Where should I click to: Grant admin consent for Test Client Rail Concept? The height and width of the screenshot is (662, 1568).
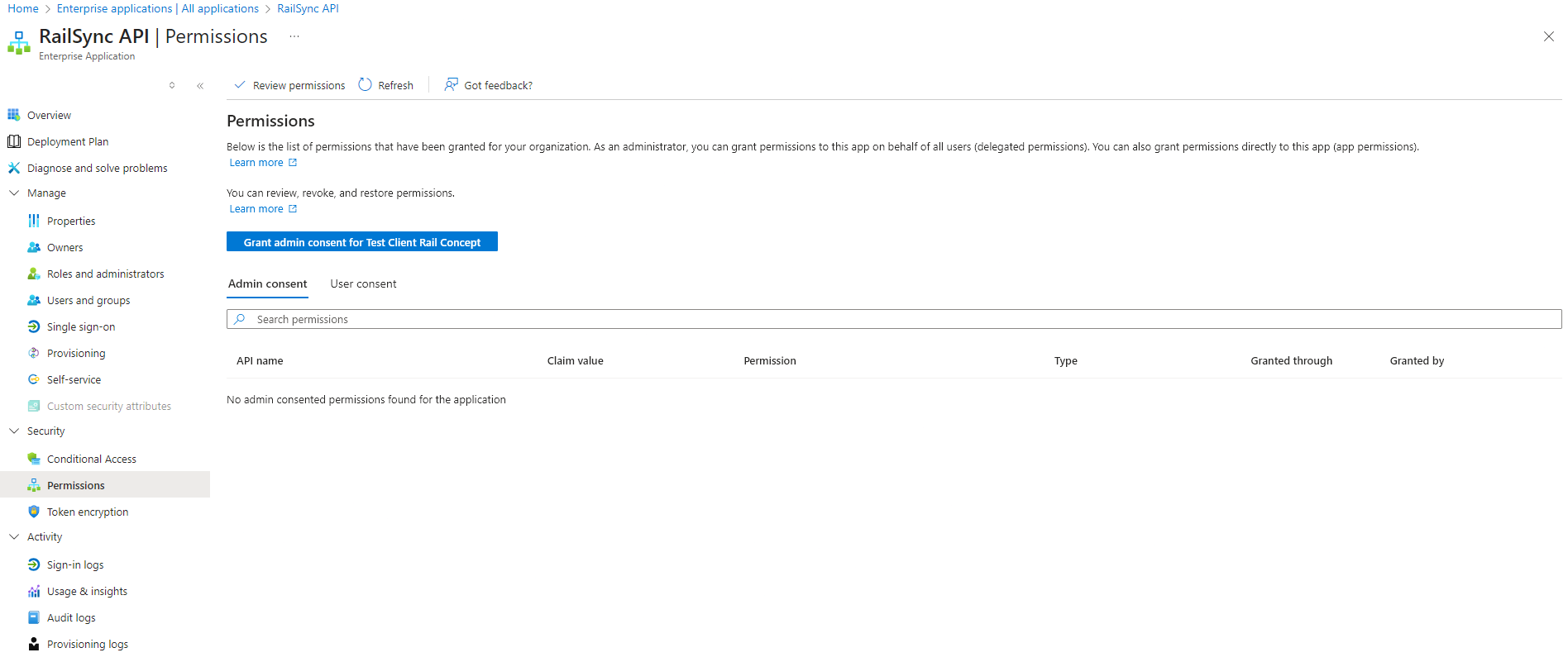[361, 242]
